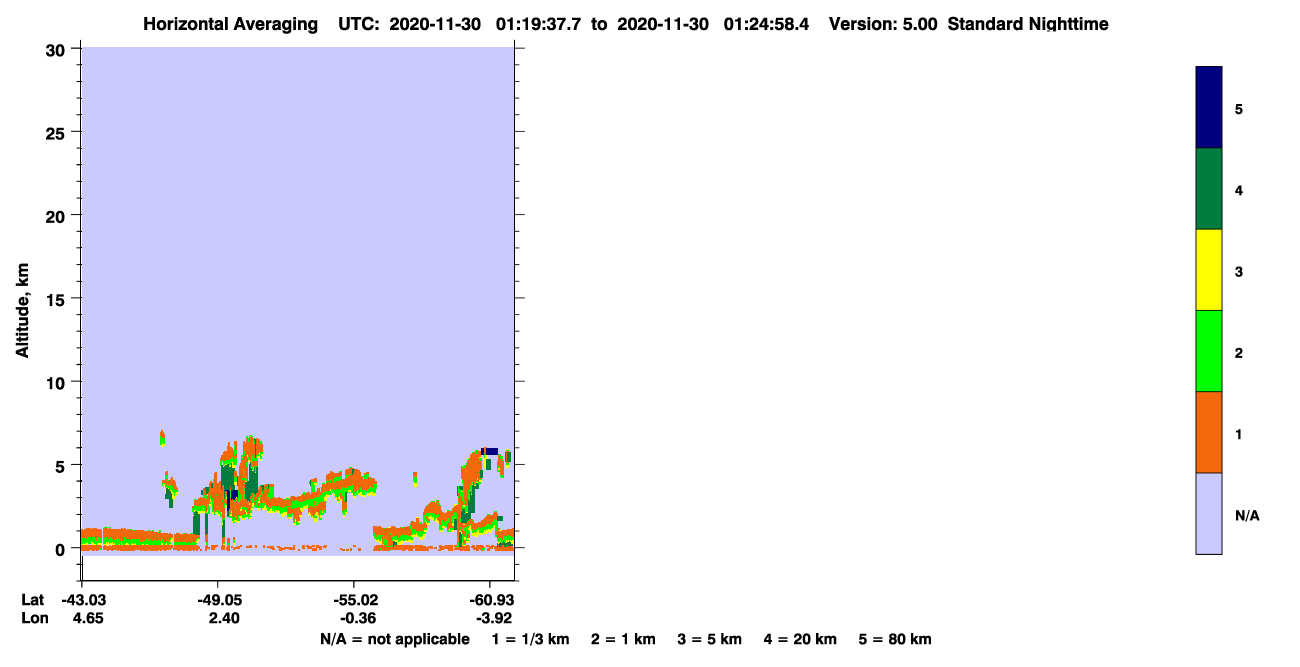This screenshot has width=1300, height=667.
Task: Select the orange colorbar segment labeled 1
Action: point(1209,432)
